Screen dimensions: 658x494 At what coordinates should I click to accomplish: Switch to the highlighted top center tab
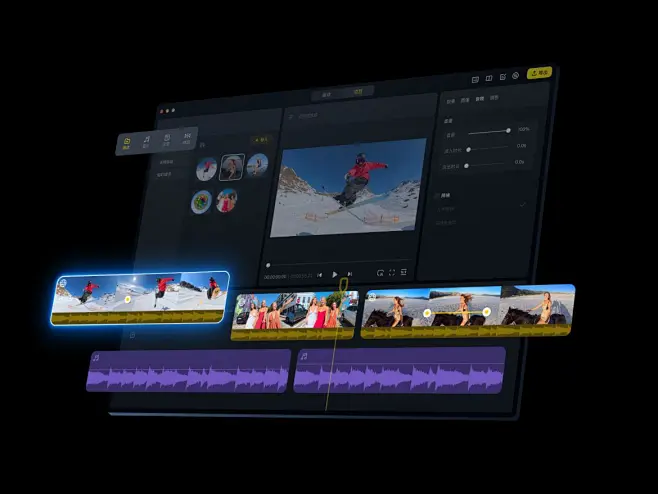[358, 92]
